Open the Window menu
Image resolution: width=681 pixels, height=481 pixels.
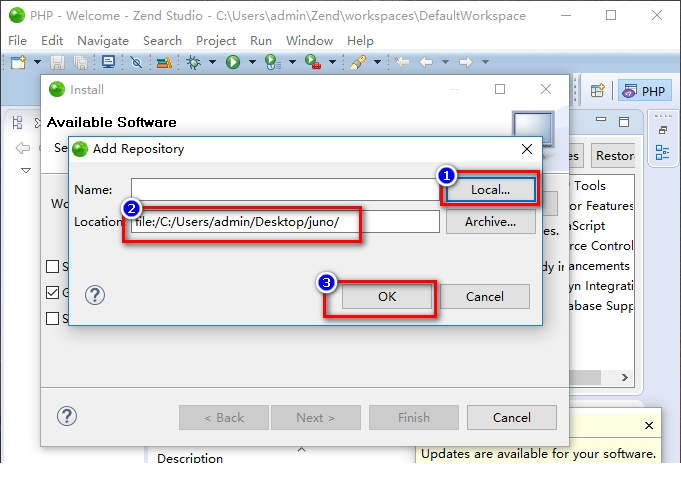tap(309, 41)
